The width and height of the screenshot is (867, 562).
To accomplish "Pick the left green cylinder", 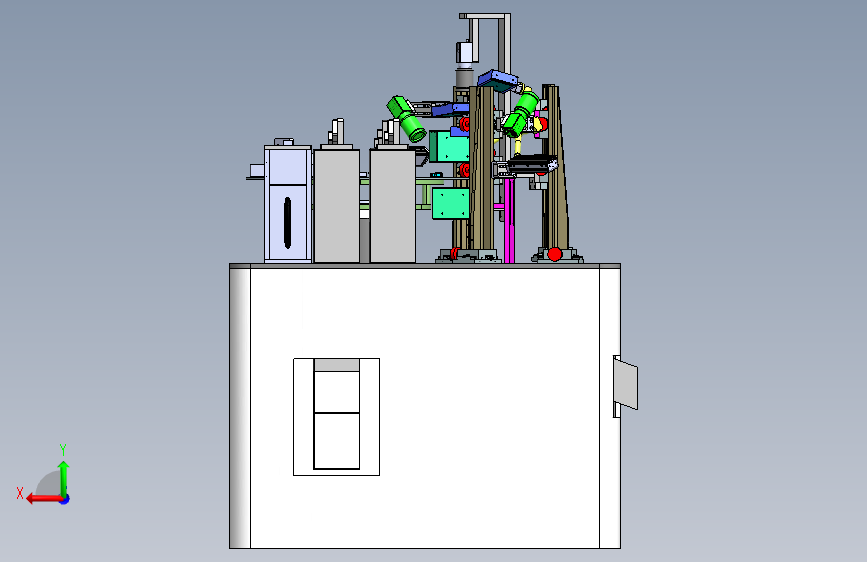I will tap(407, 119).
